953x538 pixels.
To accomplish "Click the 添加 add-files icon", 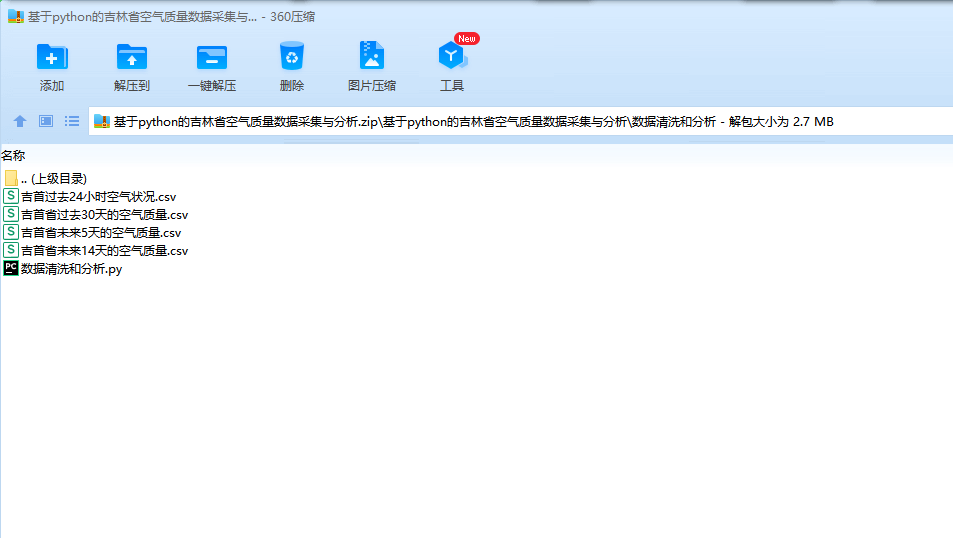I will tap(52, 57).
